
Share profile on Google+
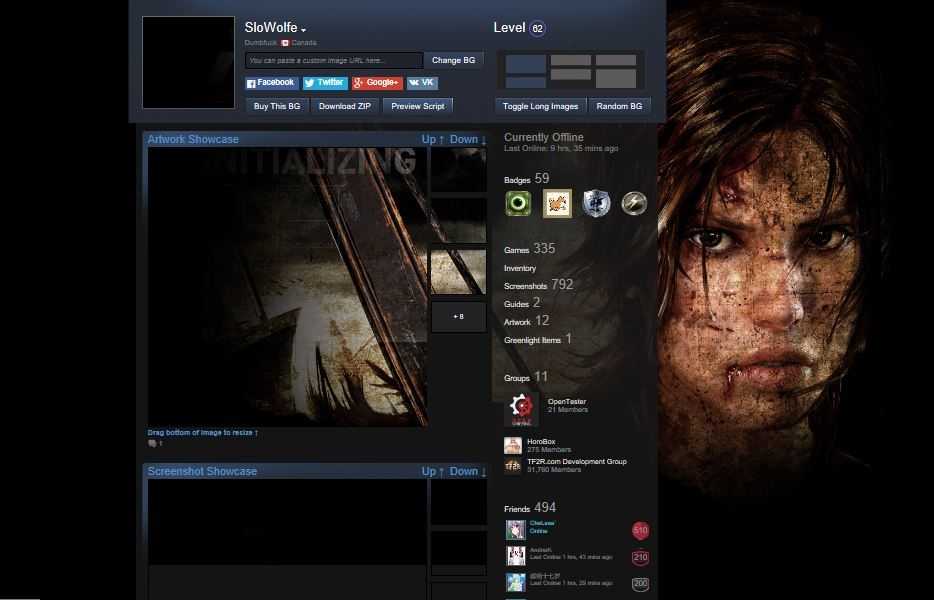(x=377, y=83)
